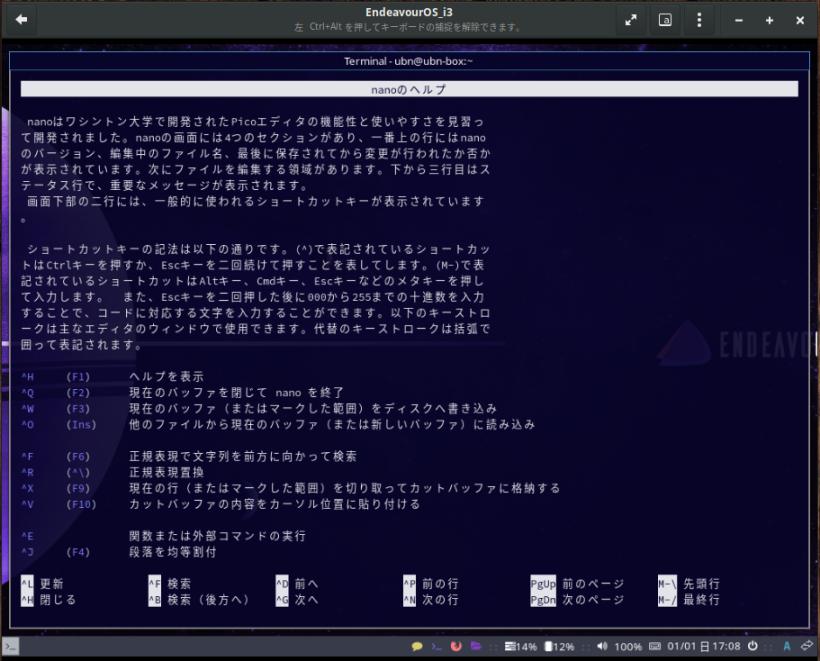The image size is (820, 661).
Task: Click the network arrows tray icon
Action: click(x=807, y=646)
